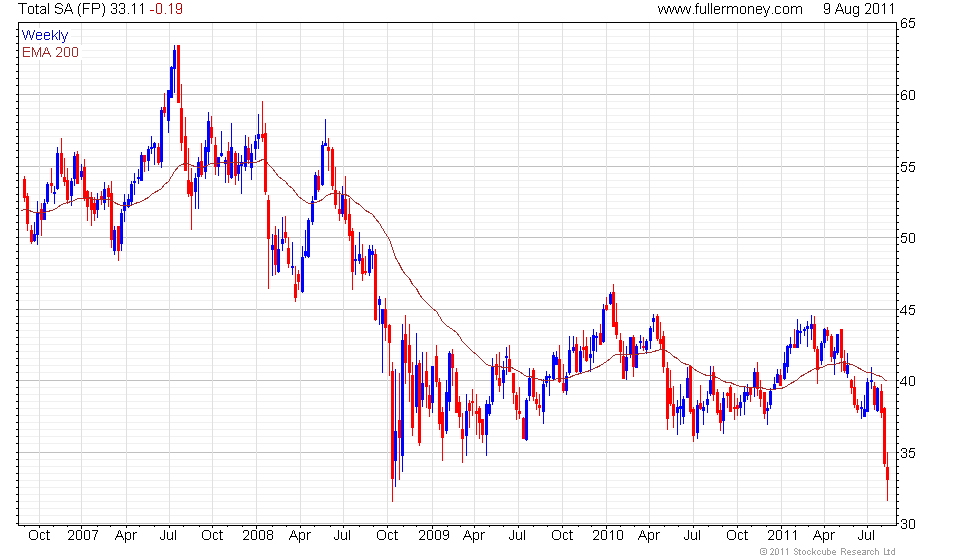Image resolution: width=980 pixels, height=560 pixels.
Task: Click the 'www.fullermoney.com' website text
Action: (730, 9)
